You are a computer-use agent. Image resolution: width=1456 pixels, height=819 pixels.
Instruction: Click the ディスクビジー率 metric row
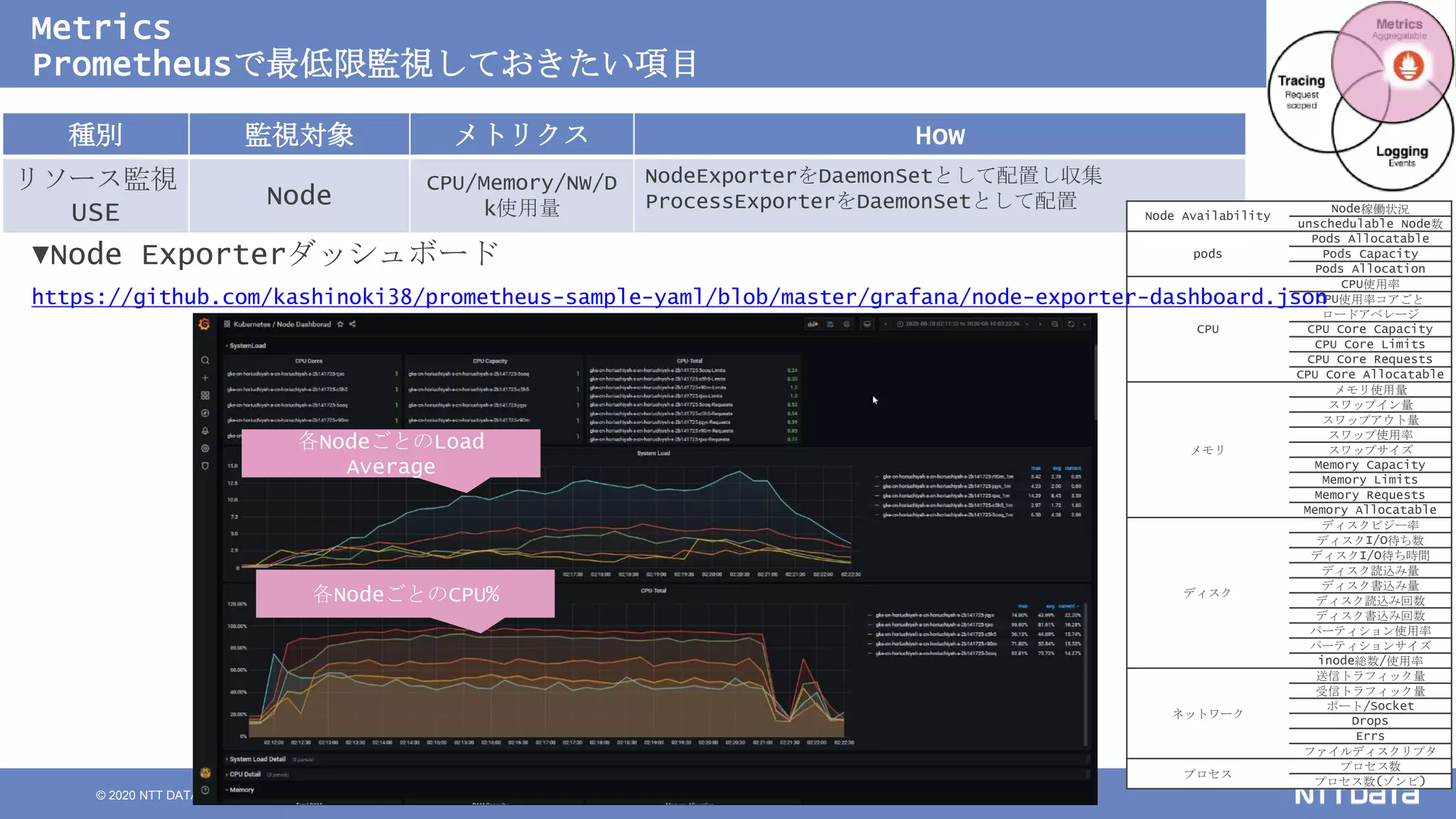[1370, 525]
